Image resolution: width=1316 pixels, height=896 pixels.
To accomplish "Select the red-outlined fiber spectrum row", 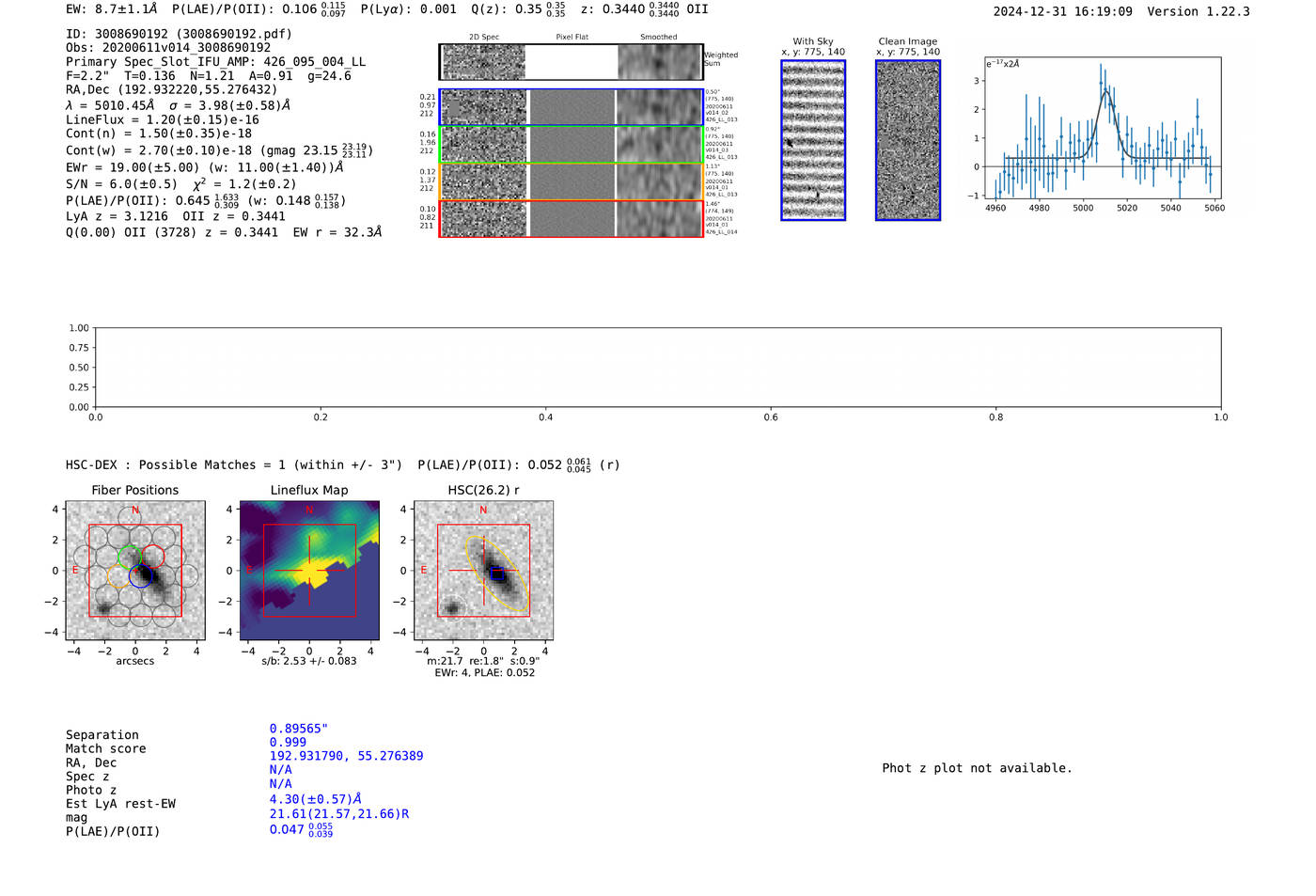I will [571, 219].
